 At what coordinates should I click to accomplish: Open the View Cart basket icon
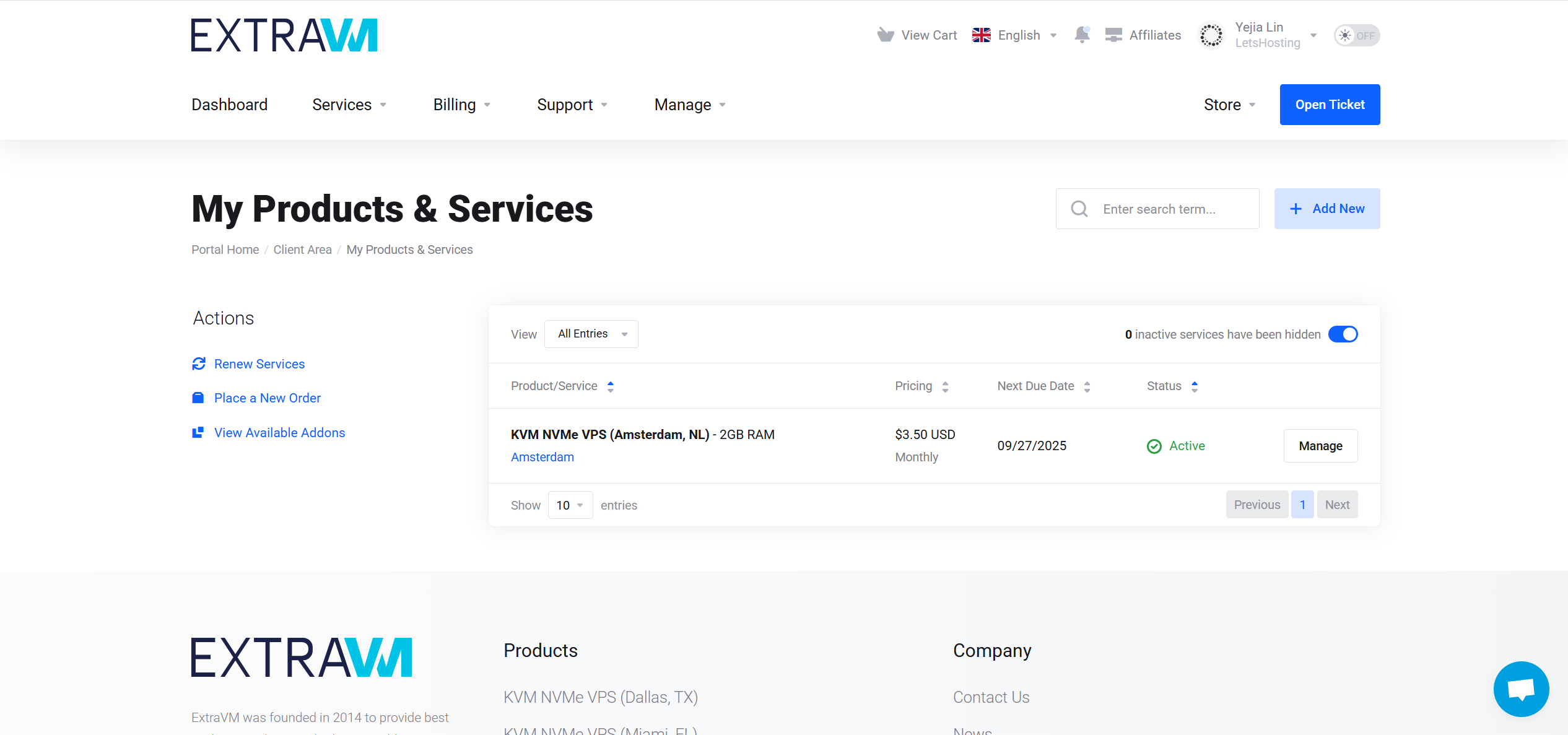(886, 35)
